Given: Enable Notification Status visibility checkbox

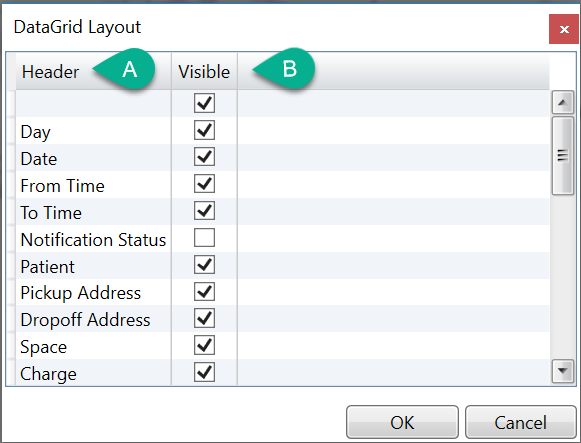Looking at the screenshot, I should point(204,238).
